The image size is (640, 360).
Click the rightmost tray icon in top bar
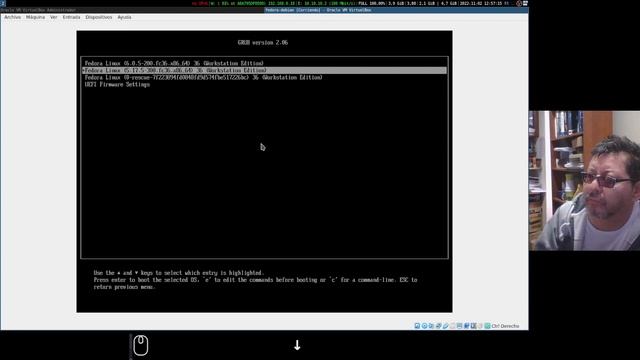click(525, 3)
